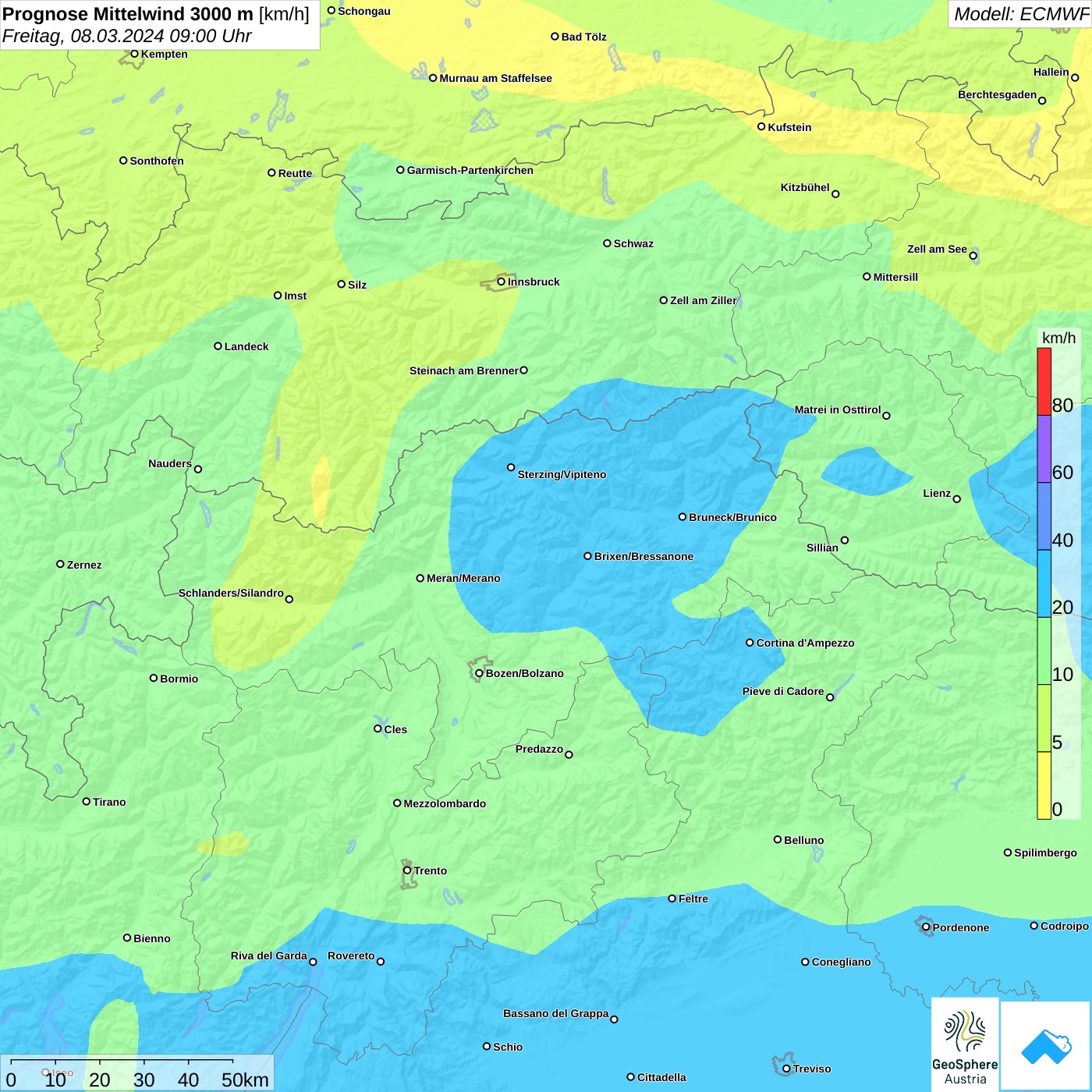Screen dimensions: 1092x1092
Task: Click the cyan legend swatch for 20-40 km/h
Action: point(1044,583)
